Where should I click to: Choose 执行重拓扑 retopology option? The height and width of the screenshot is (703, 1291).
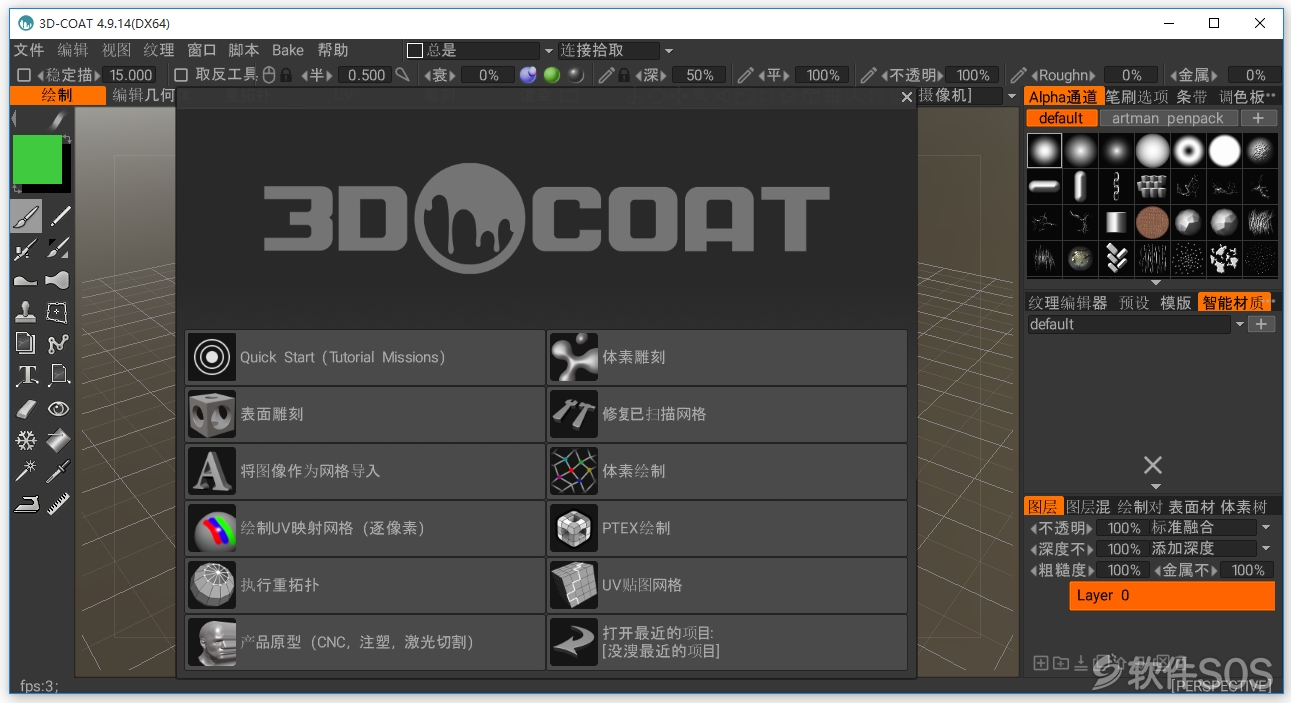point(365,585)
